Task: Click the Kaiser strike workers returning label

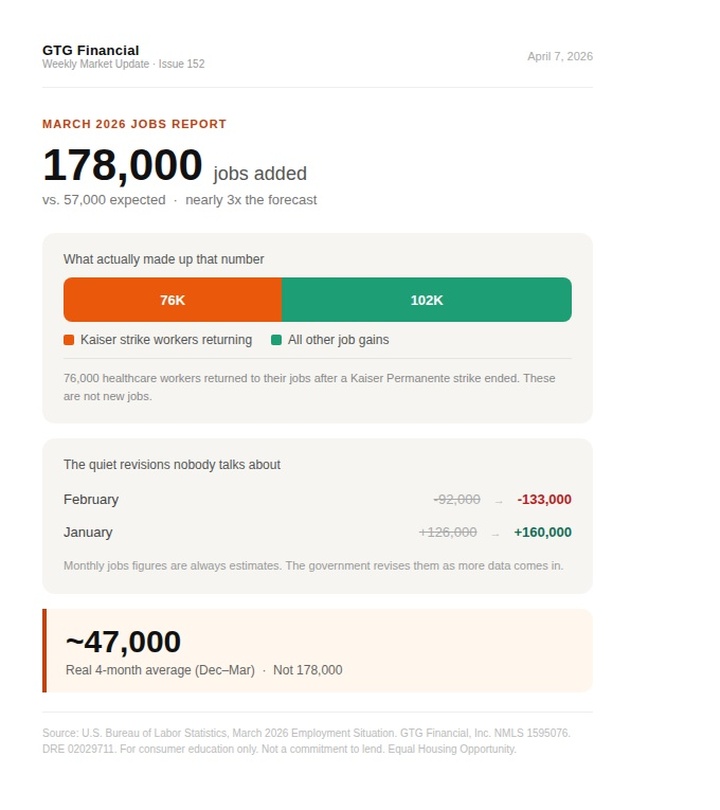Action: coord(166,340)
